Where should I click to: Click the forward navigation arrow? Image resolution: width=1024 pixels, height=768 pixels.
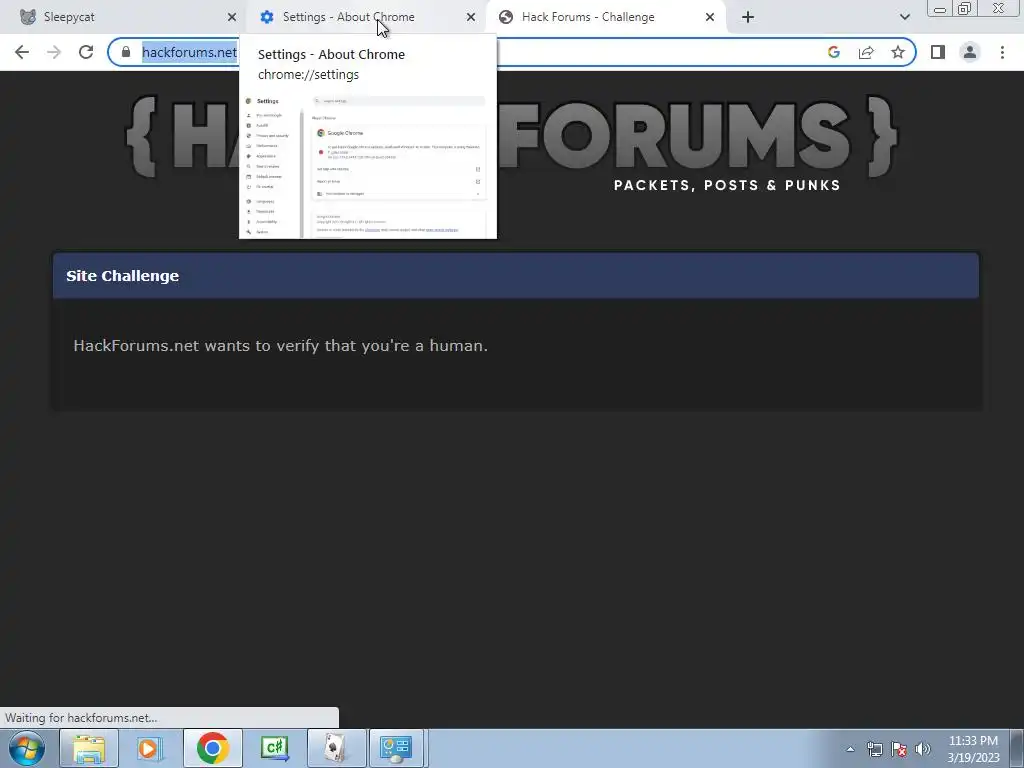click(x=54, y=52)
